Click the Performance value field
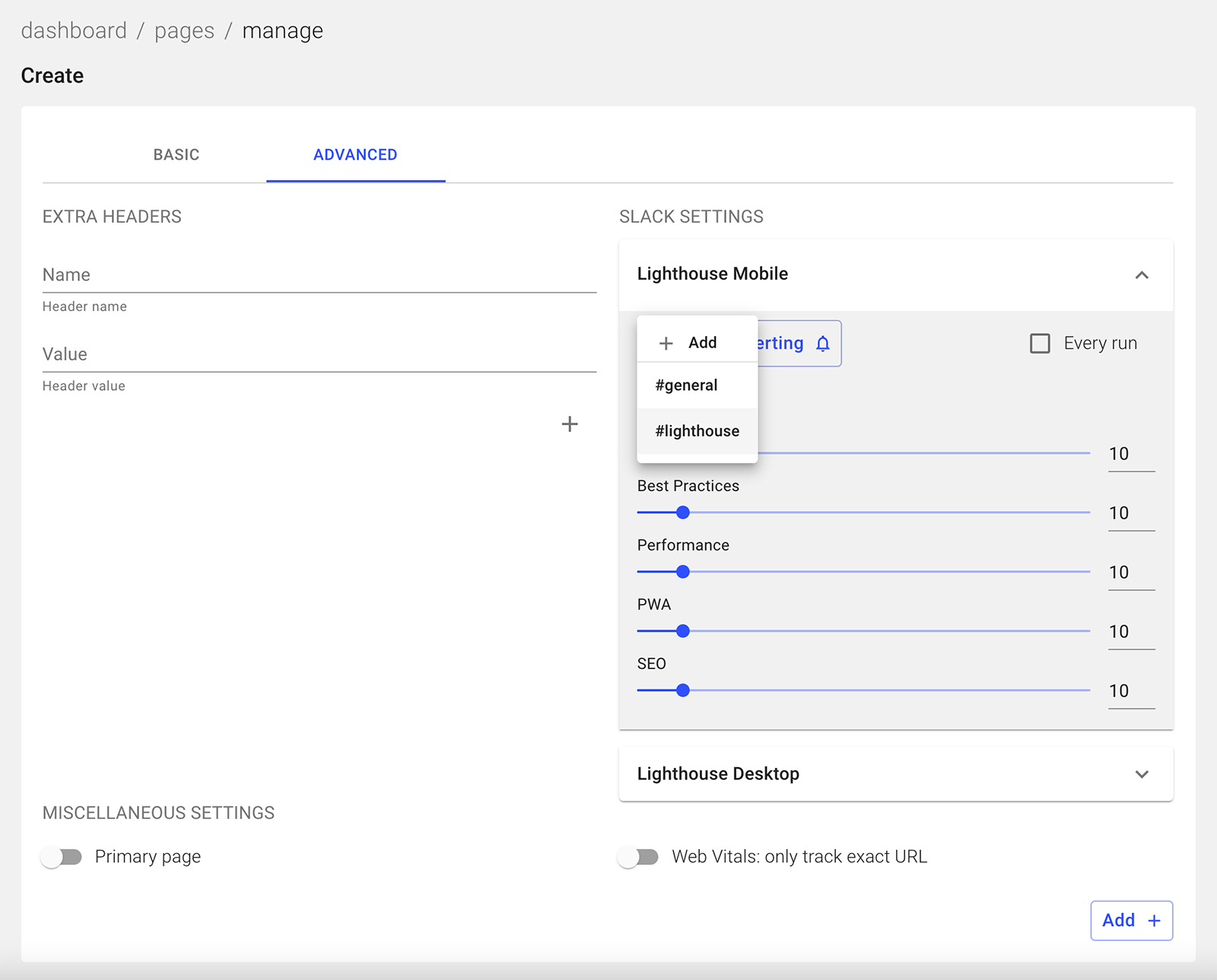This screenshot has height=980, width=1217. (x=1131, y=572)
